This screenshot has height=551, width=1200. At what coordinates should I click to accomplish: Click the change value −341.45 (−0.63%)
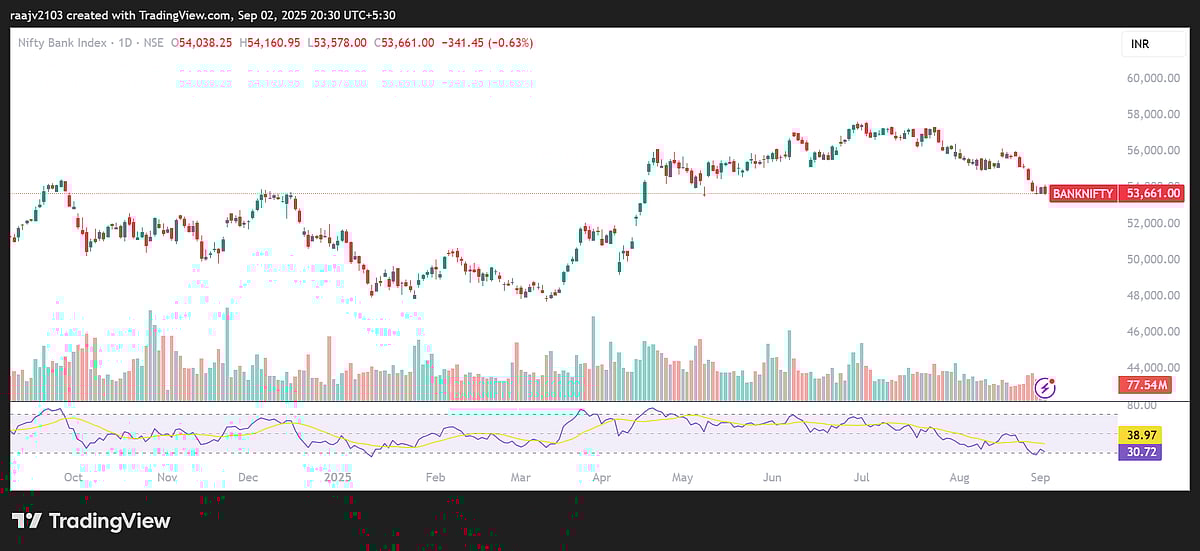pyautogui.click(x=487, y=43)
